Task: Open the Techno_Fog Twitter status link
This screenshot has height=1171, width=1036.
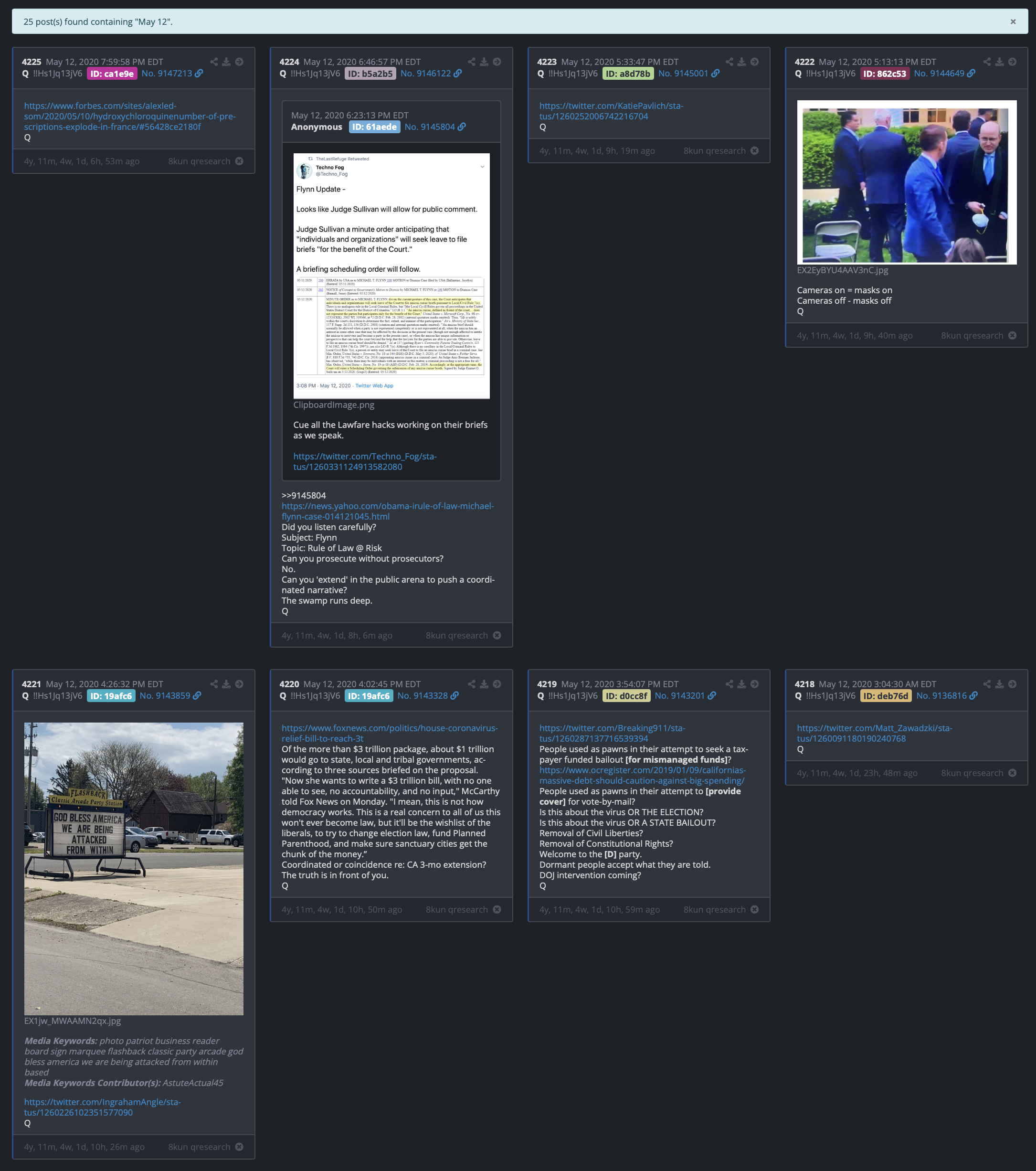Action: pyautogui.click(x=365, y=462)
